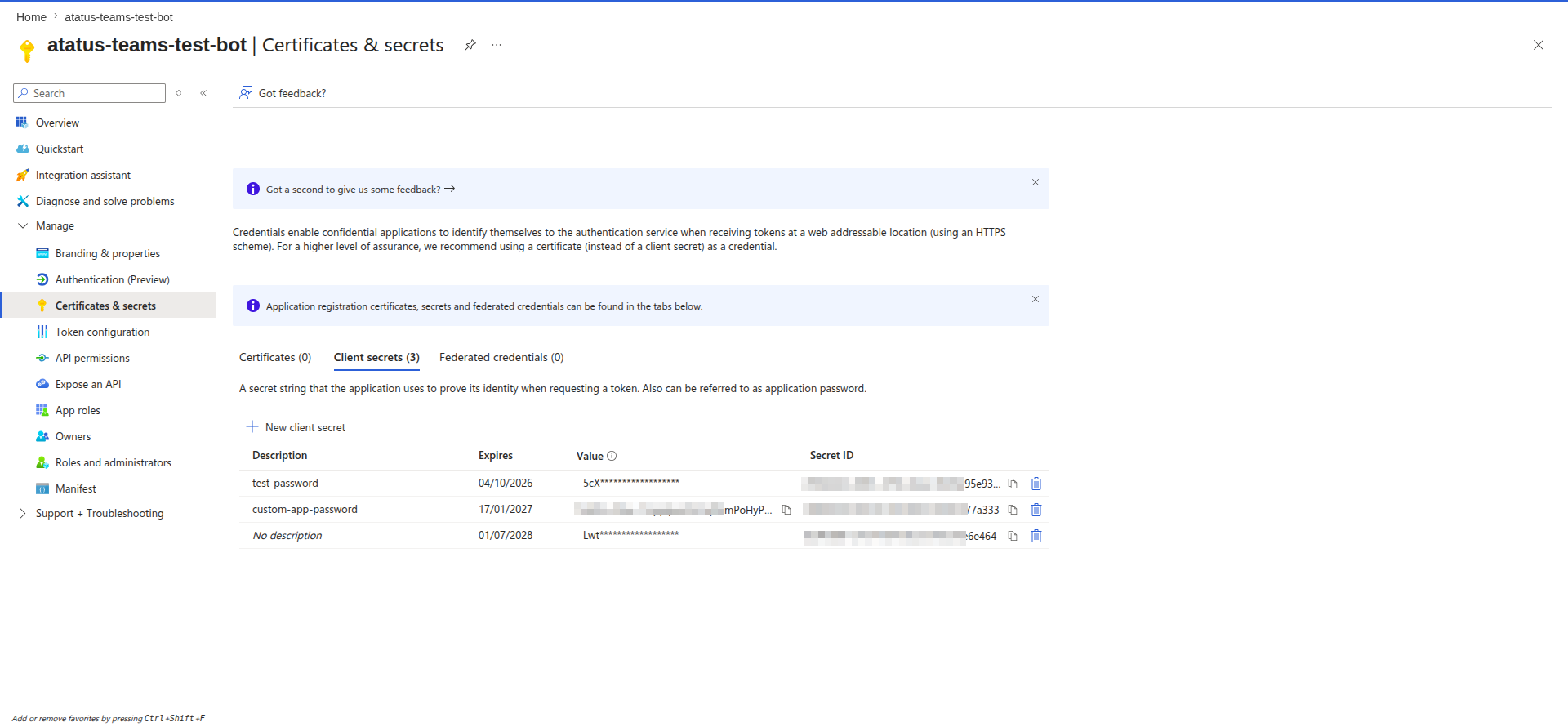This screenshot has width=1568, height=727.
Task: Collapse the sidebar menu with the double chevron
Action: coord(203,93)
